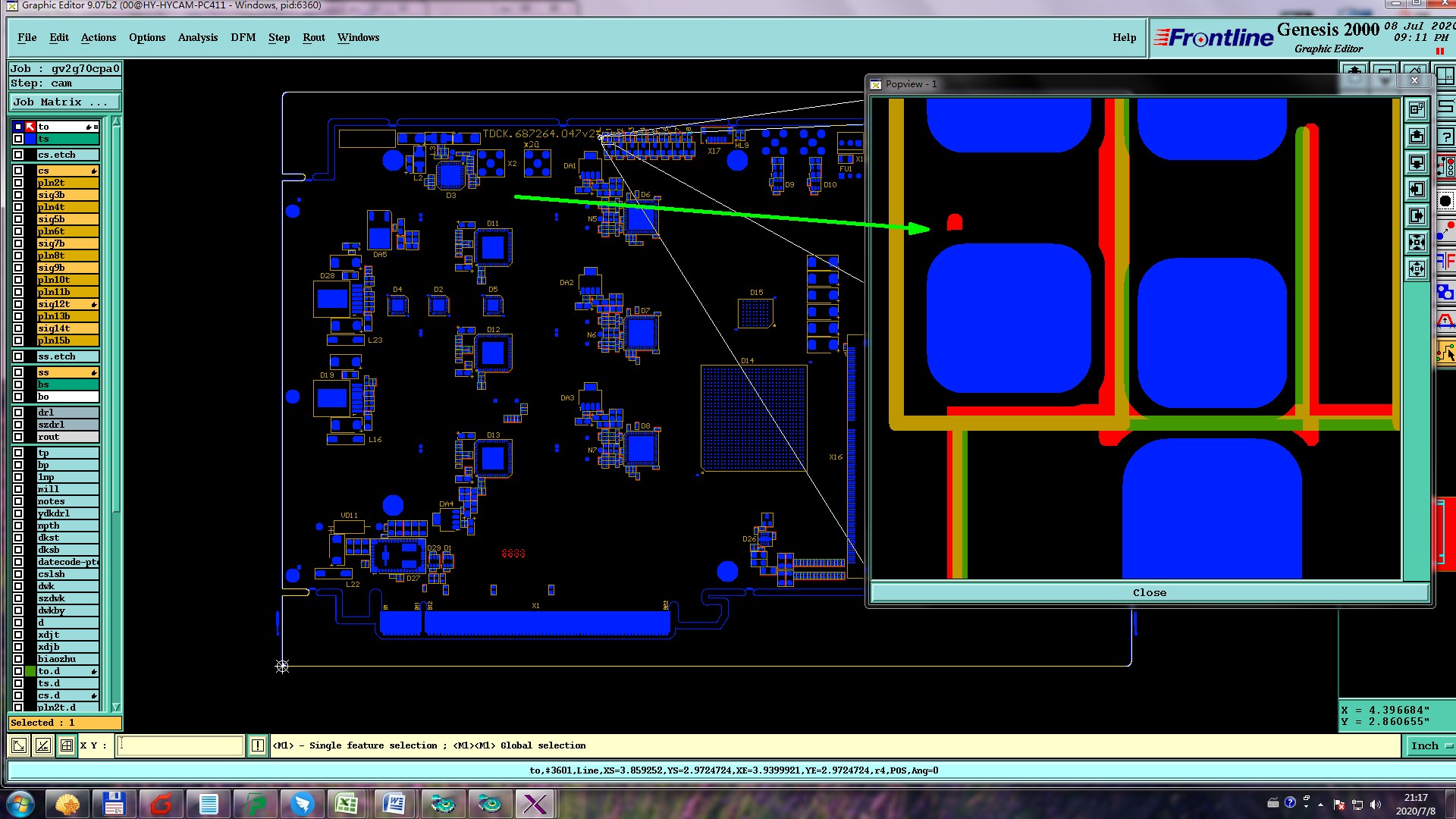
Task: Click the zoom-out arrows icon in Popview
Action: point(1417,268)
